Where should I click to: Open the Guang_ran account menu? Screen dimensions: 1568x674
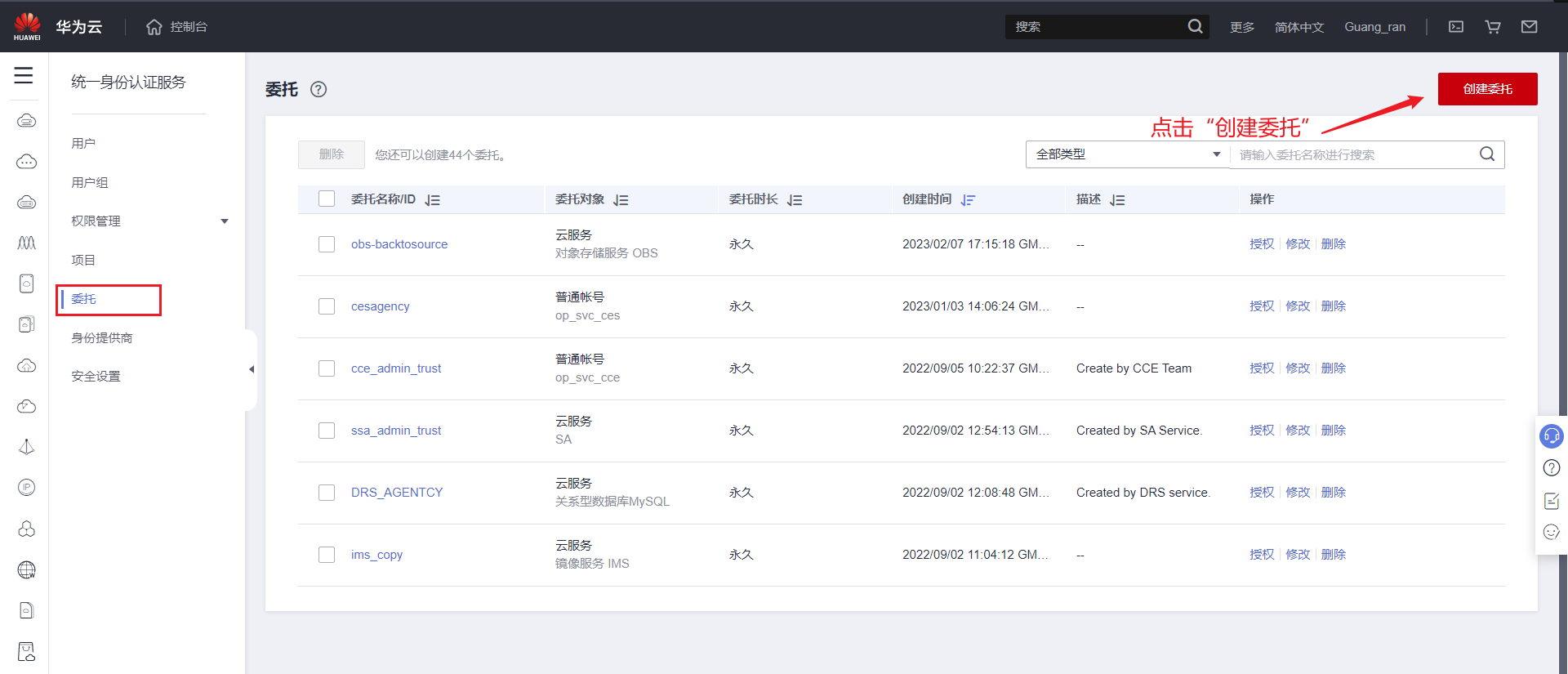[1375, 27]
